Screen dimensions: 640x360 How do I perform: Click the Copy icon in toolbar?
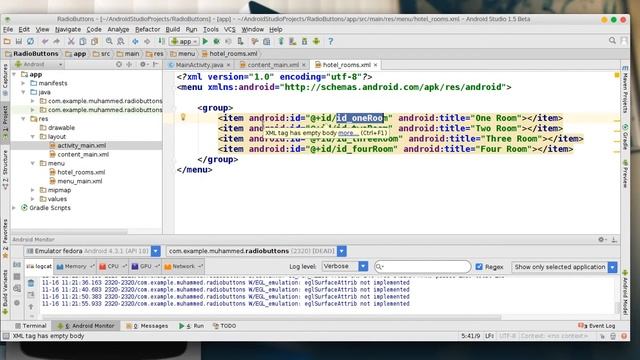tap(83, 41)
